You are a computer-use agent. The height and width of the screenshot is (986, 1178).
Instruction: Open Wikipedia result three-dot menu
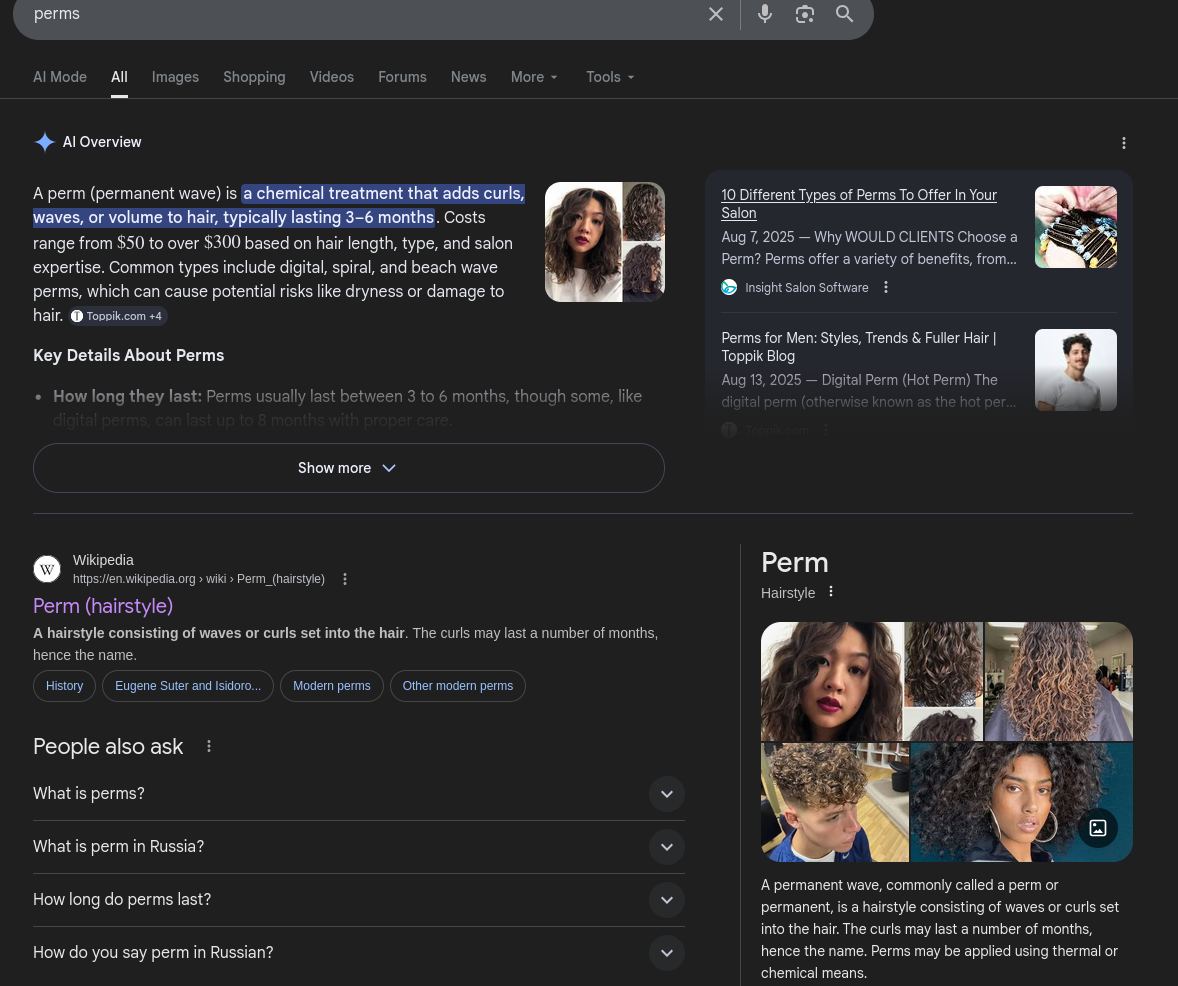tap(345, 579)
